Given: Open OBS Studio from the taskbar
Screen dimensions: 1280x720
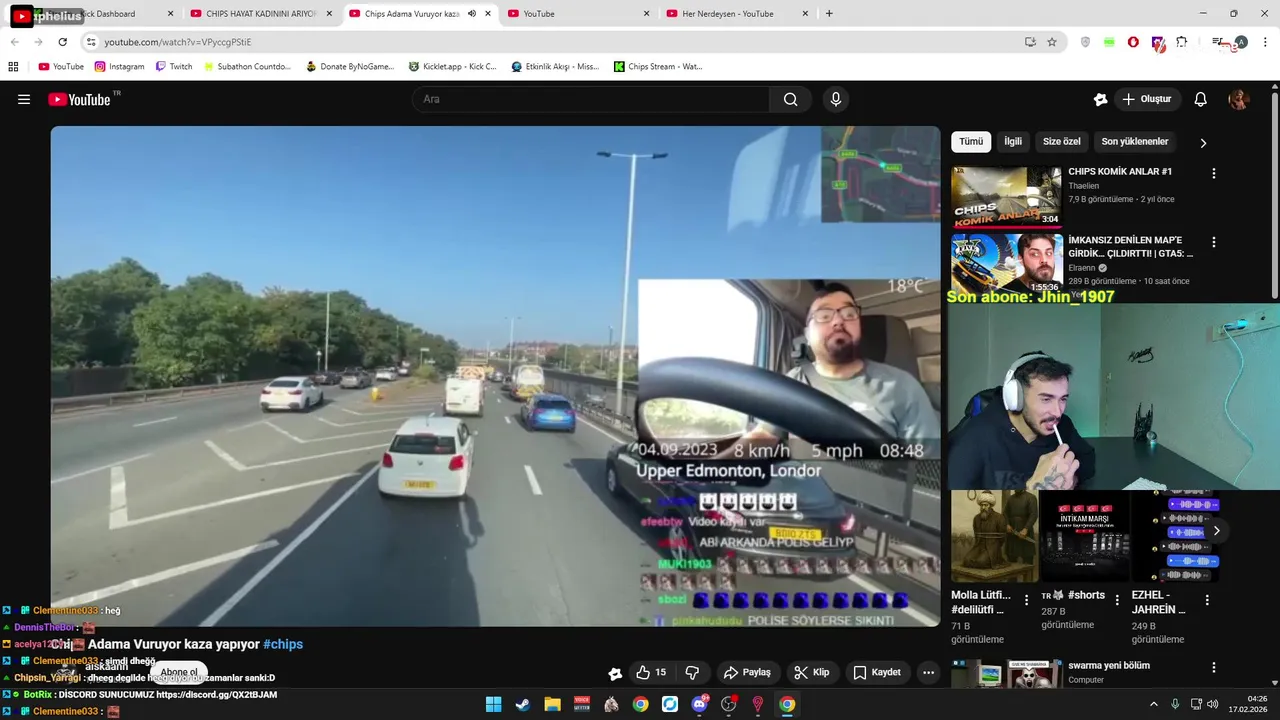Looking at the screenshot, I should pyautogui.click(x=728, y=704).
